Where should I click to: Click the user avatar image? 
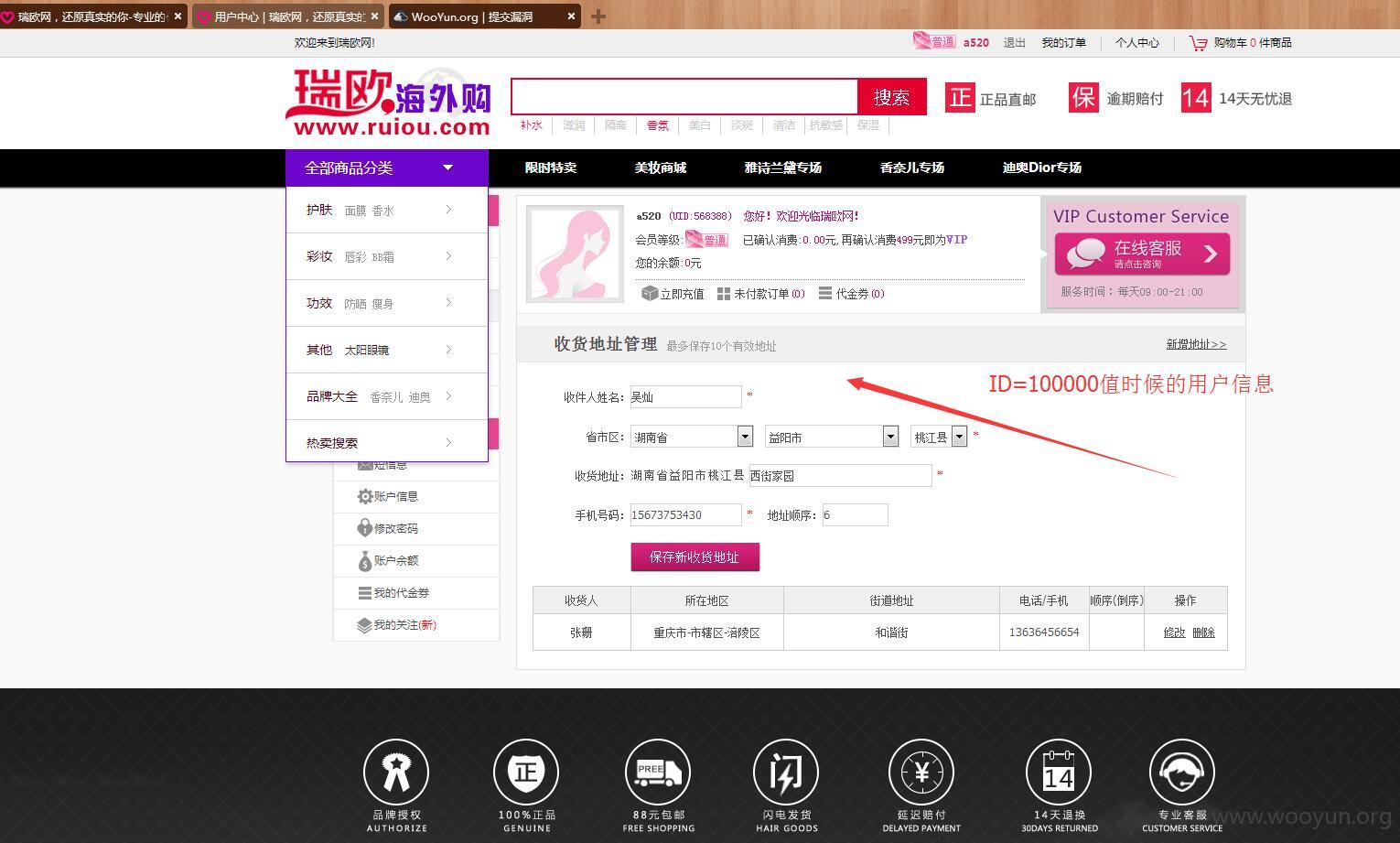[575, 254]
